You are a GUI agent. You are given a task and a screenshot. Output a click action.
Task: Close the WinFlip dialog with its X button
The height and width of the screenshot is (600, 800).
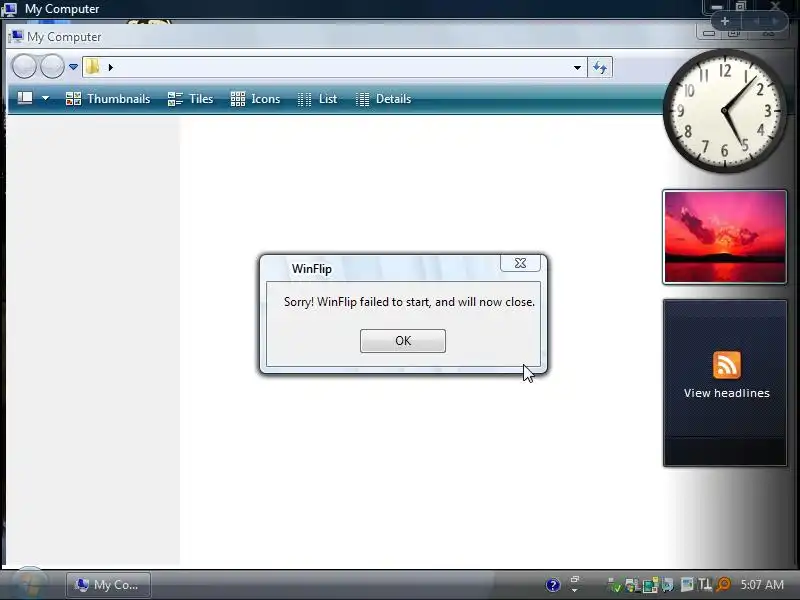[x=520, y=263]
